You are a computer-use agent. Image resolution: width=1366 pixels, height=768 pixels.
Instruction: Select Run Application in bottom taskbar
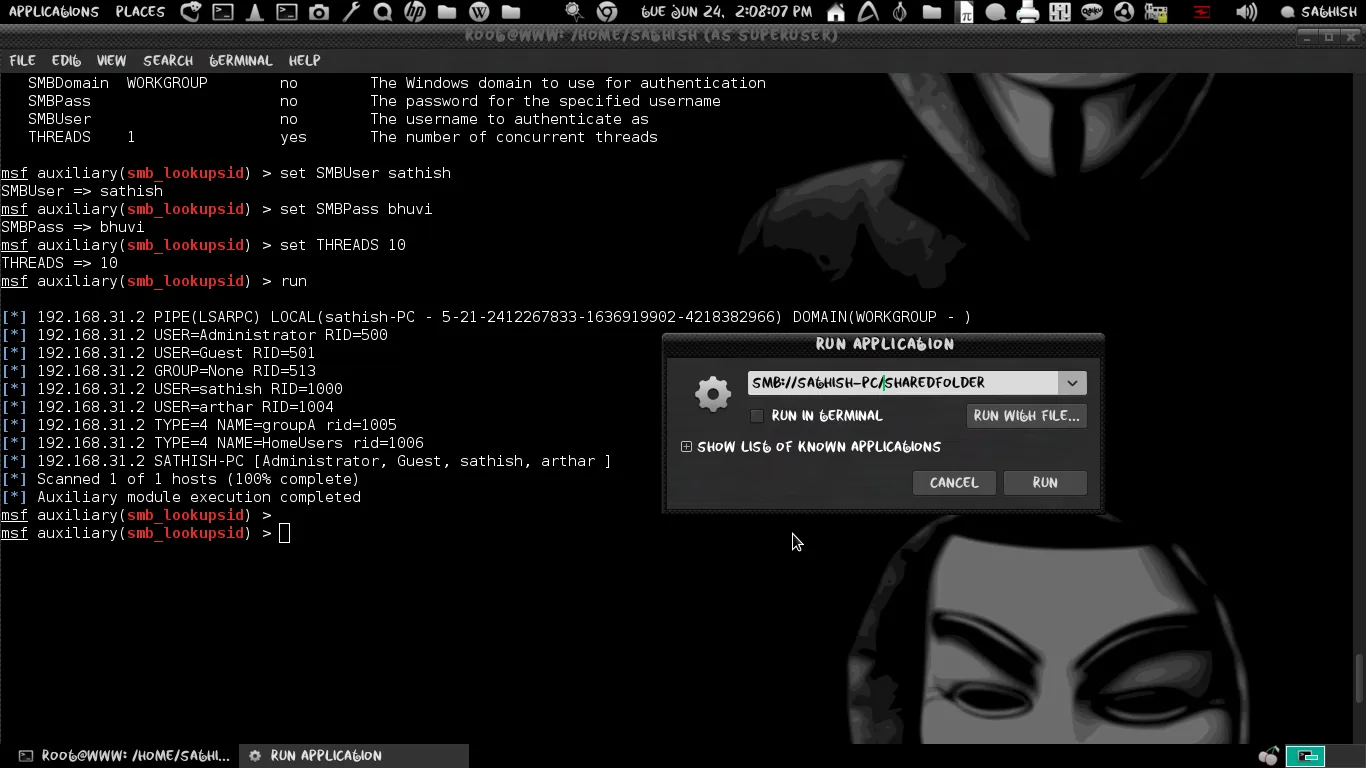pos(352,756)
